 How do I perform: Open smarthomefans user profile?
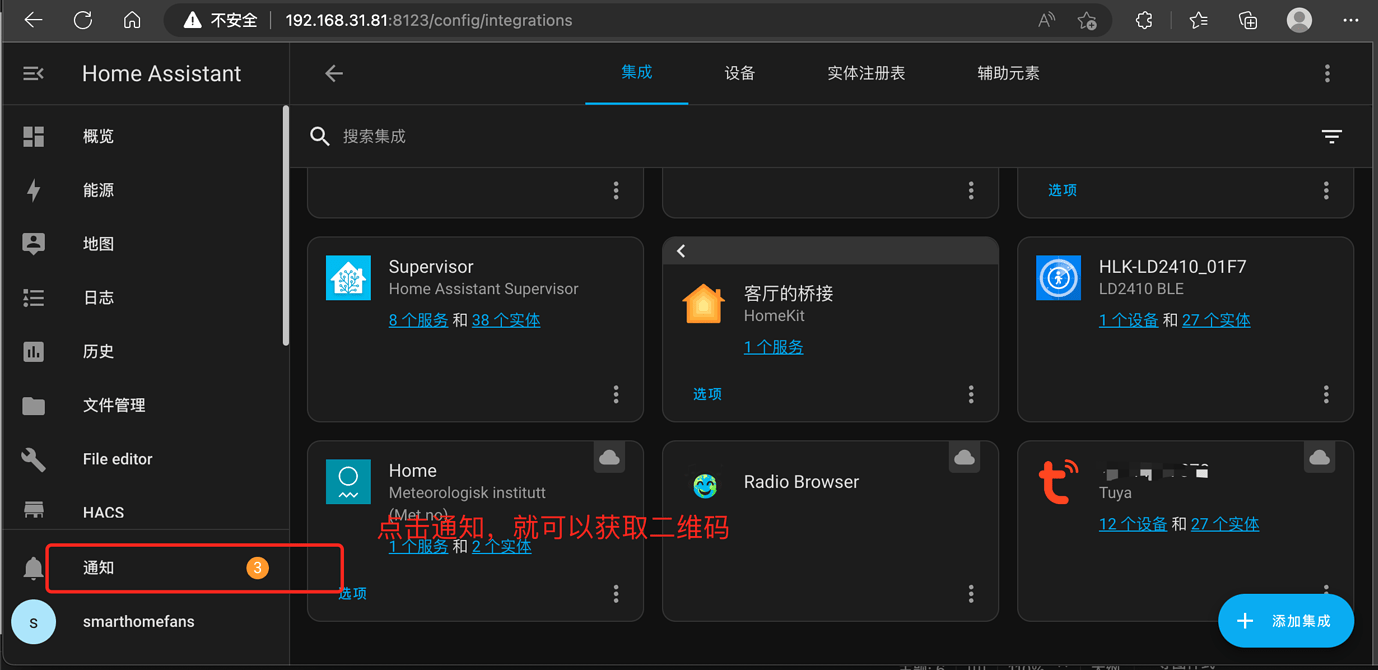[x=138, y=622]
